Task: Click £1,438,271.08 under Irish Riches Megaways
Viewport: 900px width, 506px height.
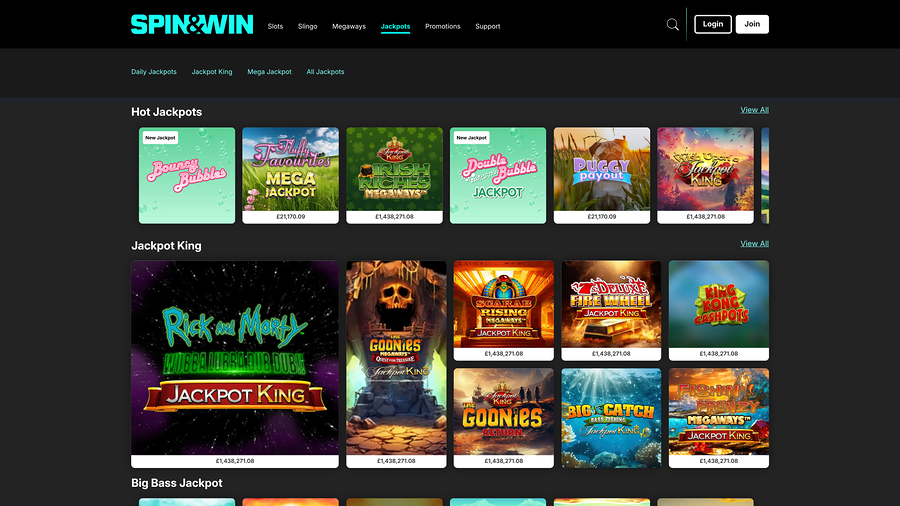Action: coord(394,217)
